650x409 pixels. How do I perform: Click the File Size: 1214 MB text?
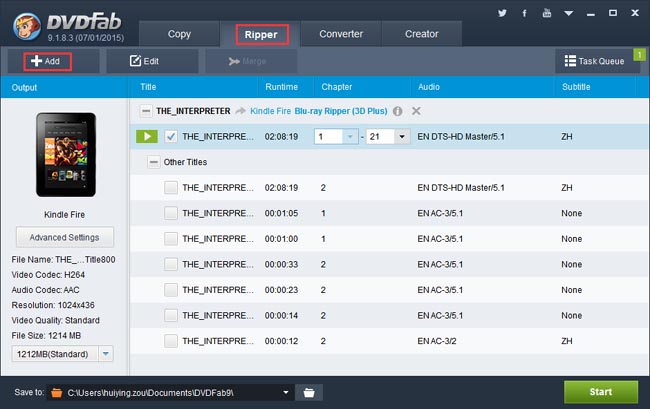46,336
